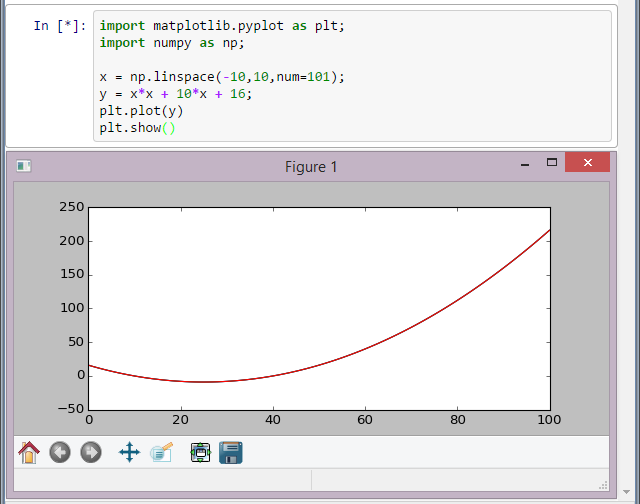Maximize the Figure 1 window
Viewport: 640px width, 504px height.
pyautogui.click(x=551, y=163)
